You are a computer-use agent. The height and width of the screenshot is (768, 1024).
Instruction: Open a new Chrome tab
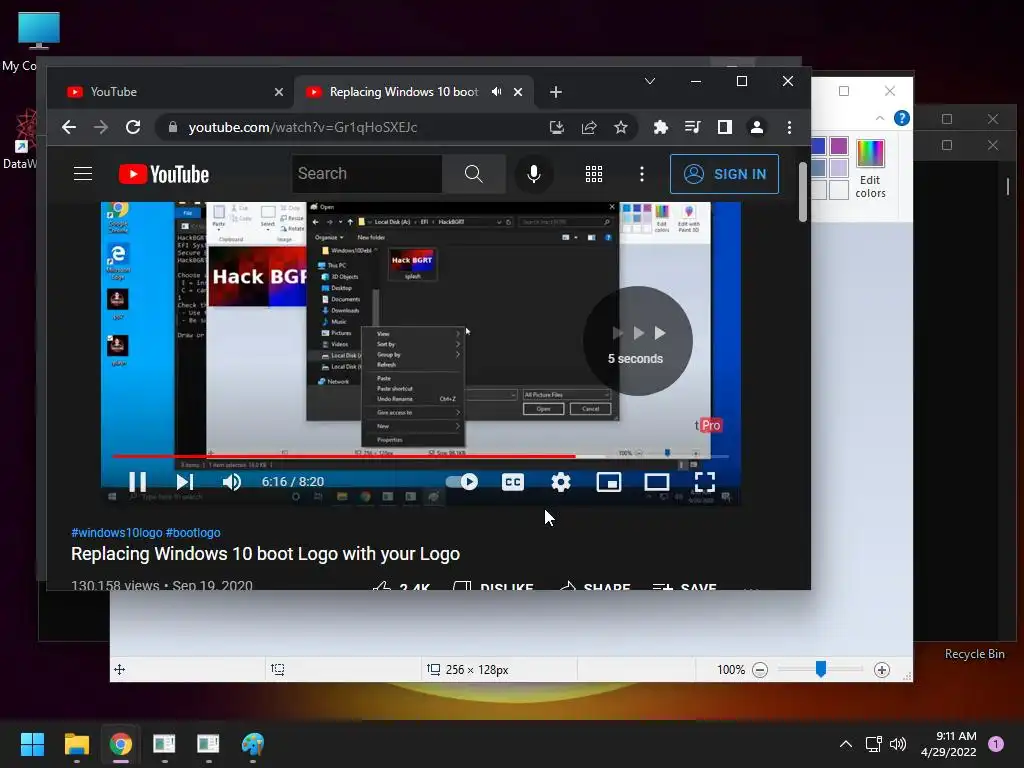coord(556,92)
